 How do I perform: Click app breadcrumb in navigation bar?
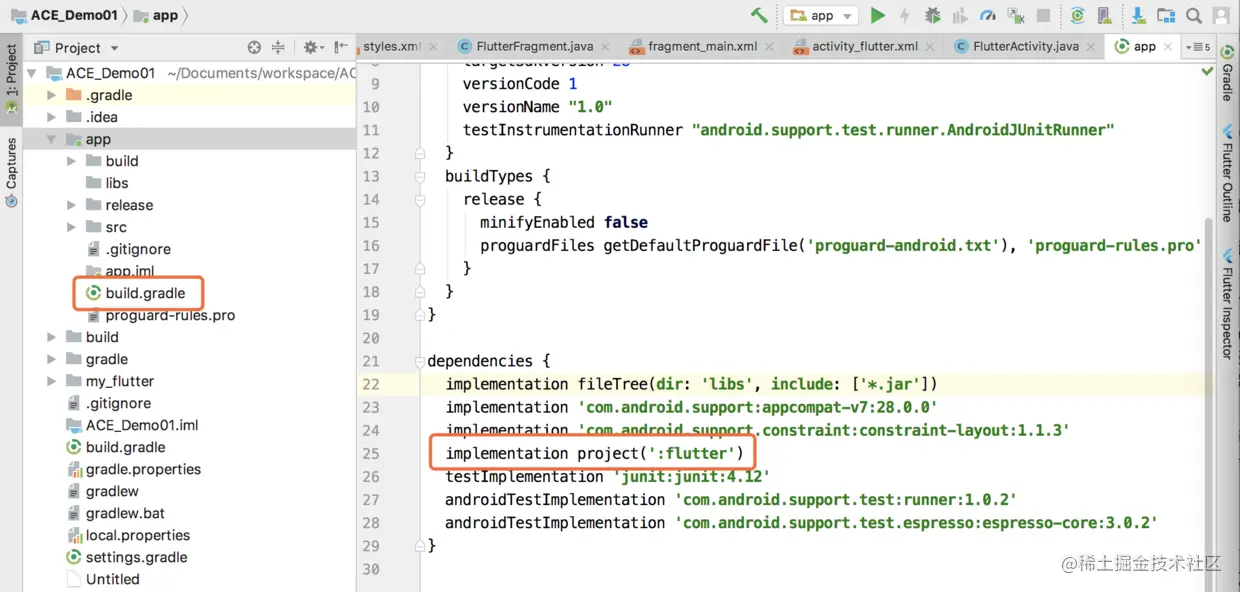(157, 15)
